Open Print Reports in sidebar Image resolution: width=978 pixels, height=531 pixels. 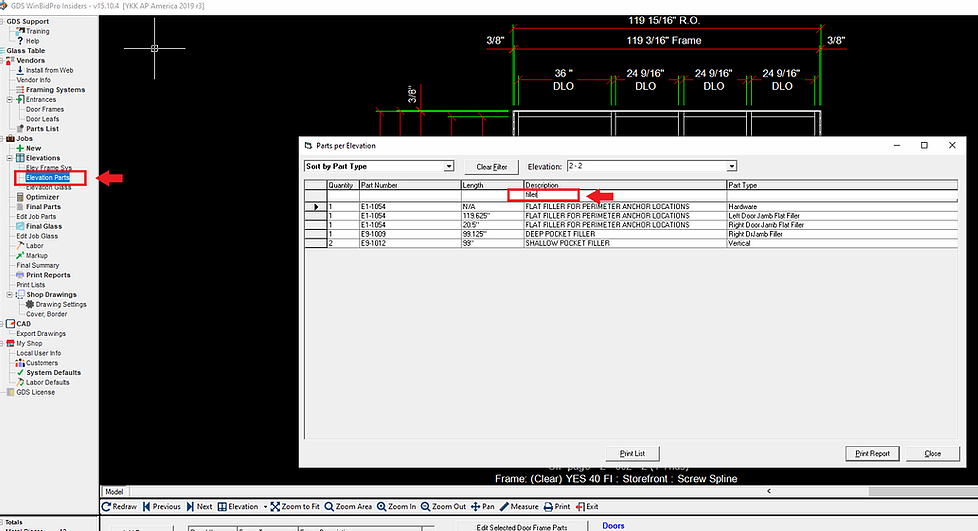click(x=47, y=275)
